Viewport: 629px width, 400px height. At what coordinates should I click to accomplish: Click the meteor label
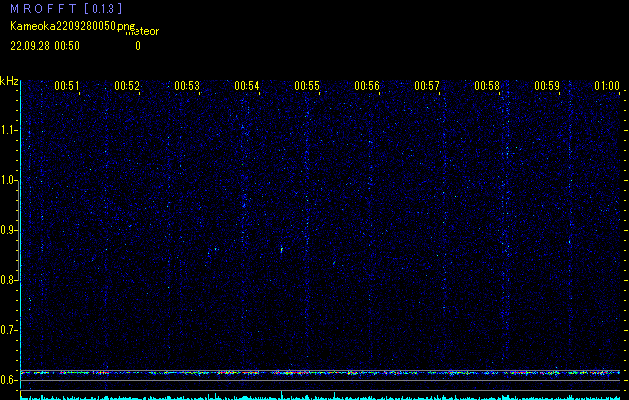click(x=142, y=31)
